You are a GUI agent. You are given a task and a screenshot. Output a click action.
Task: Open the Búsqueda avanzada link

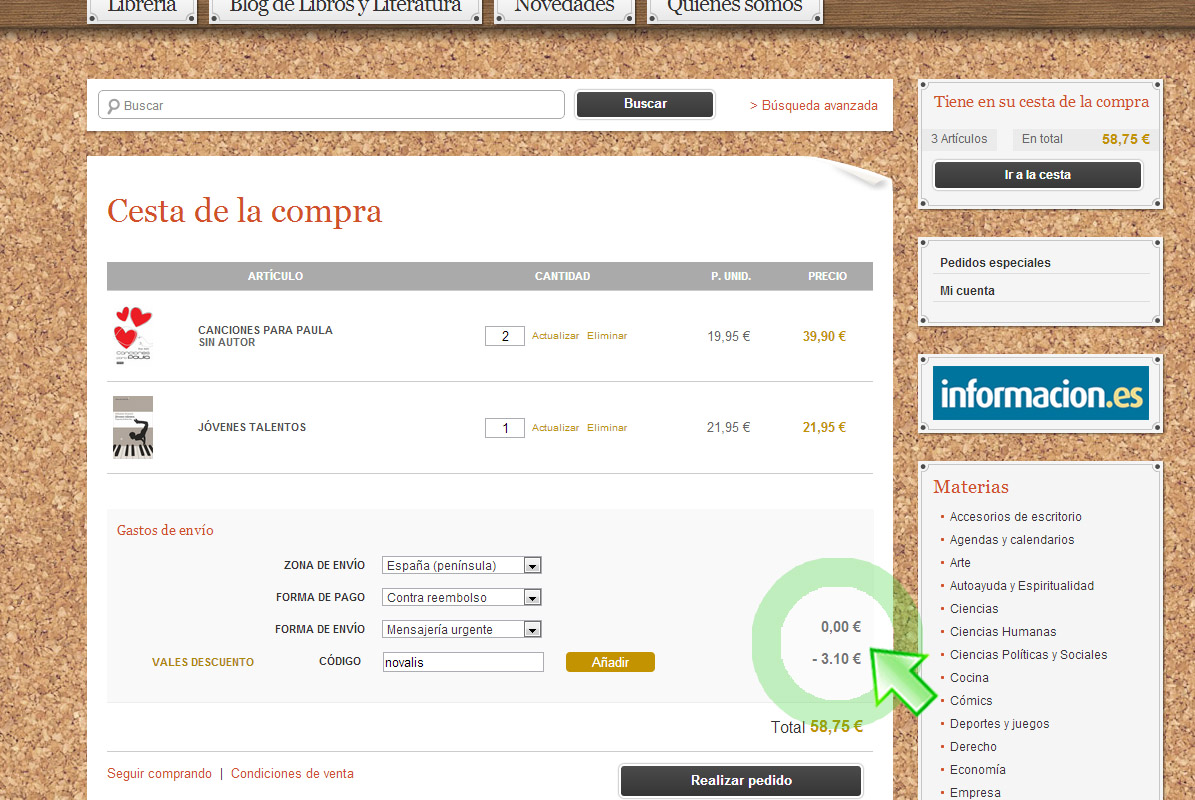point(814,105)
